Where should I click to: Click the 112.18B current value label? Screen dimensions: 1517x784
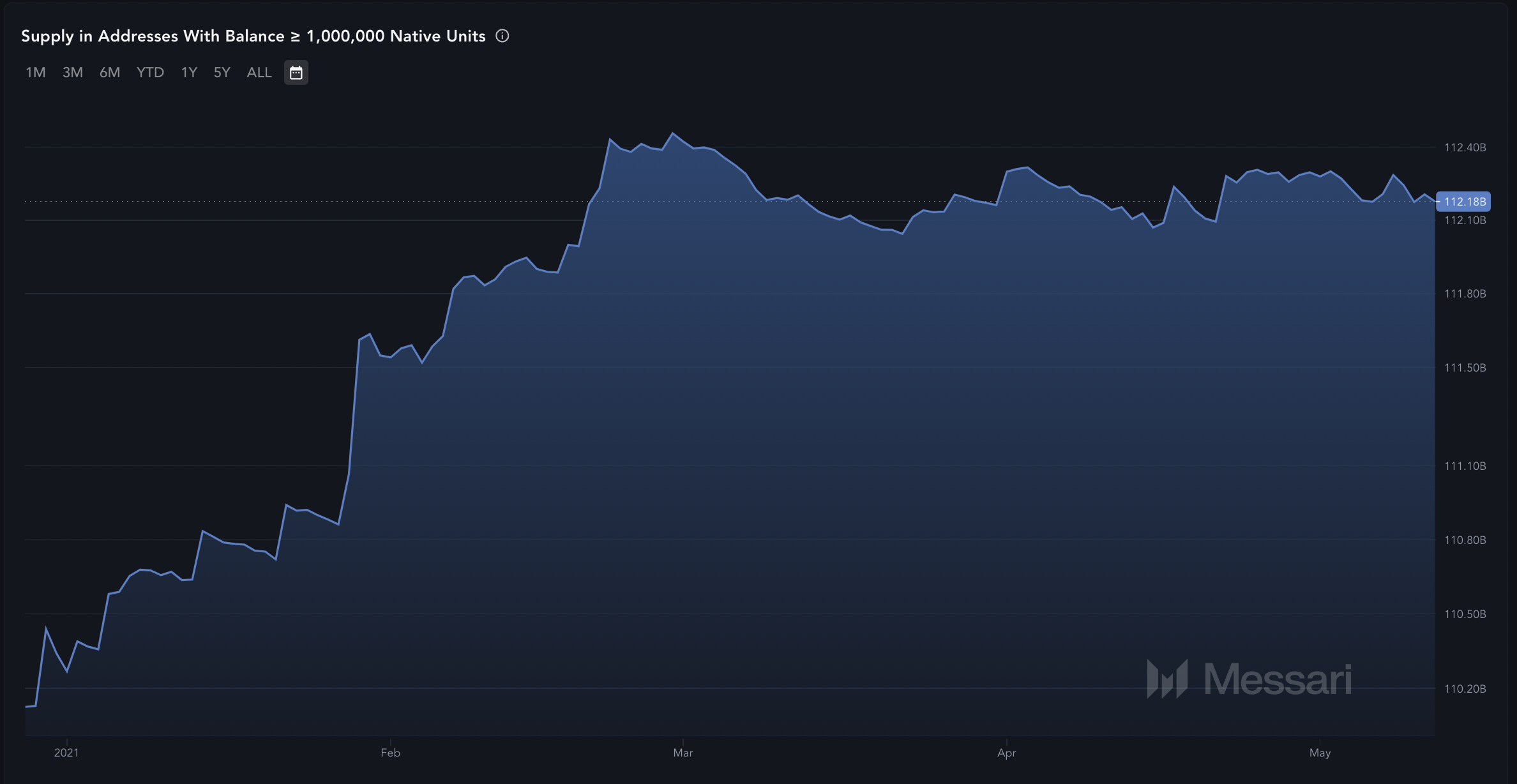coord(1463,202)
